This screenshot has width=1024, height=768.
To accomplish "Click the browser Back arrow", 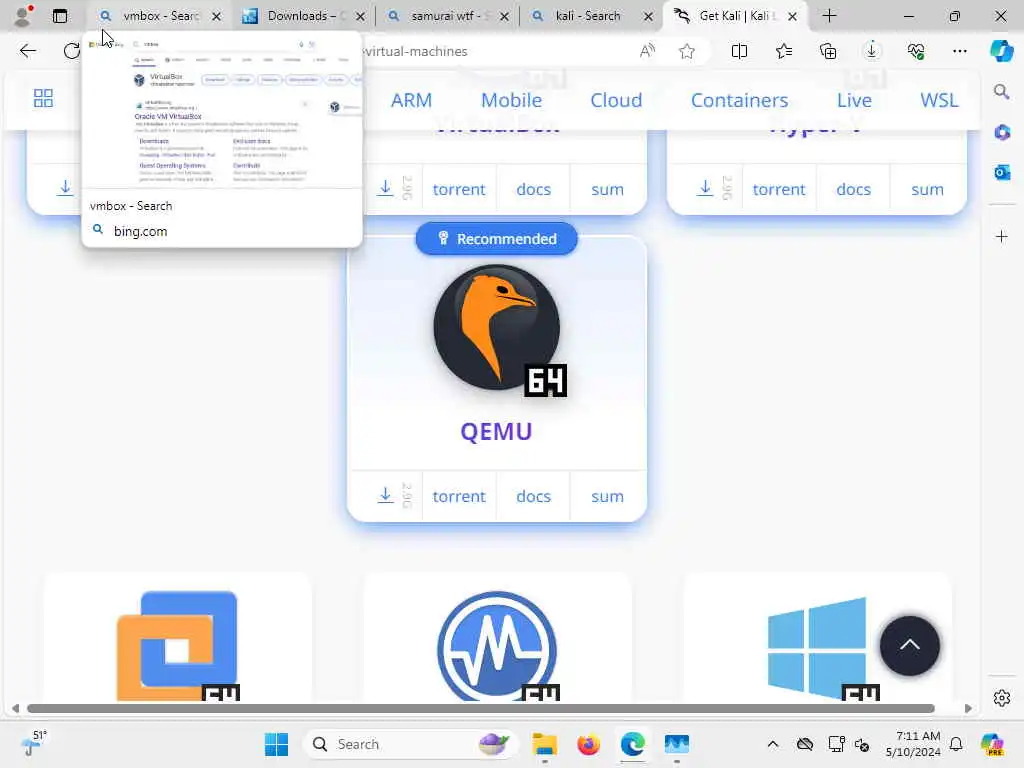I will point(27,51).
